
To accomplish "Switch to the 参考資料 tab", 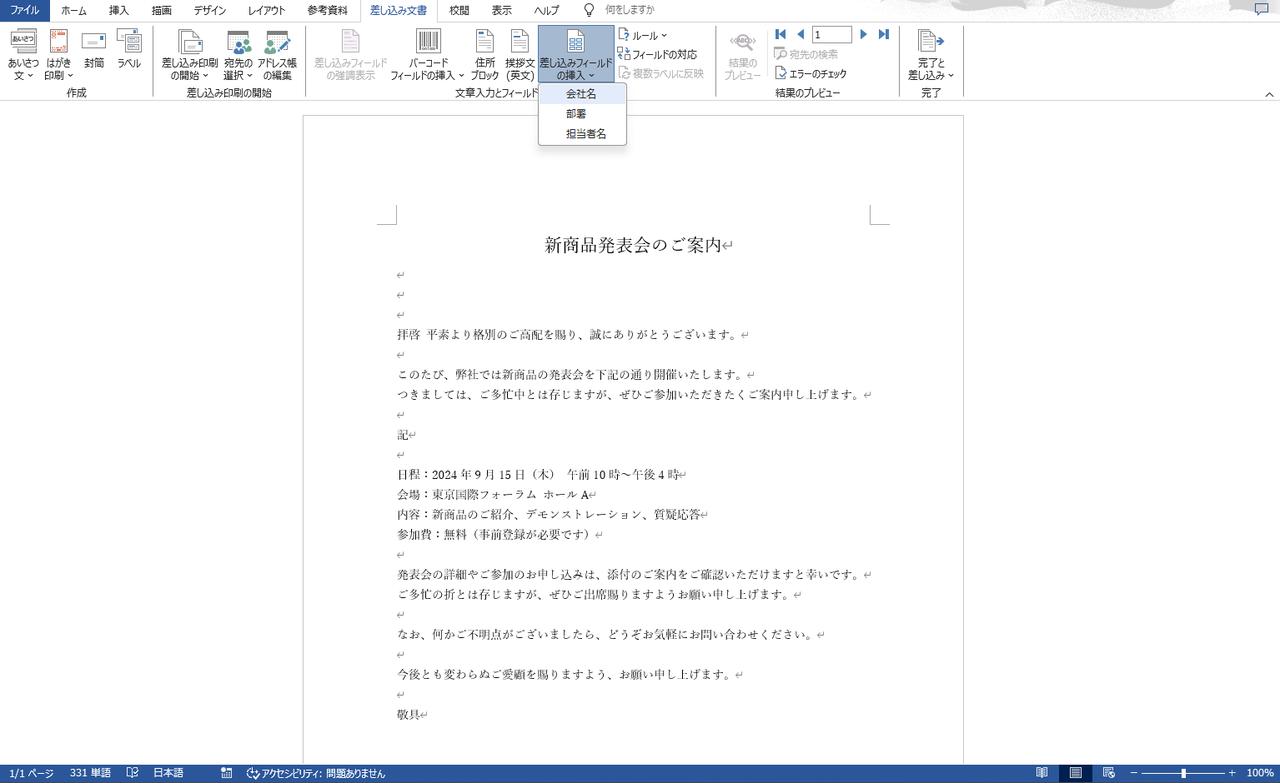I will (327, 10).
